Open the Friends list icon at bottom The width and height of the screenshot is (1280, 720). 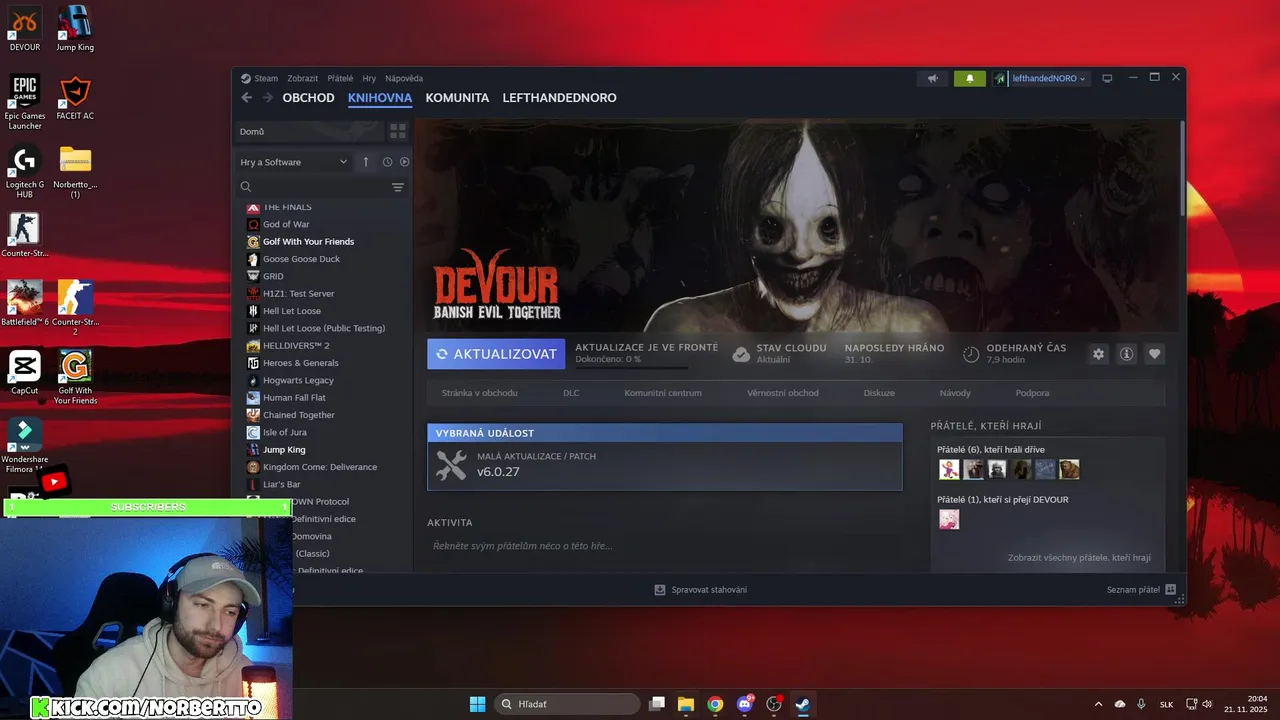[1170, 590]
